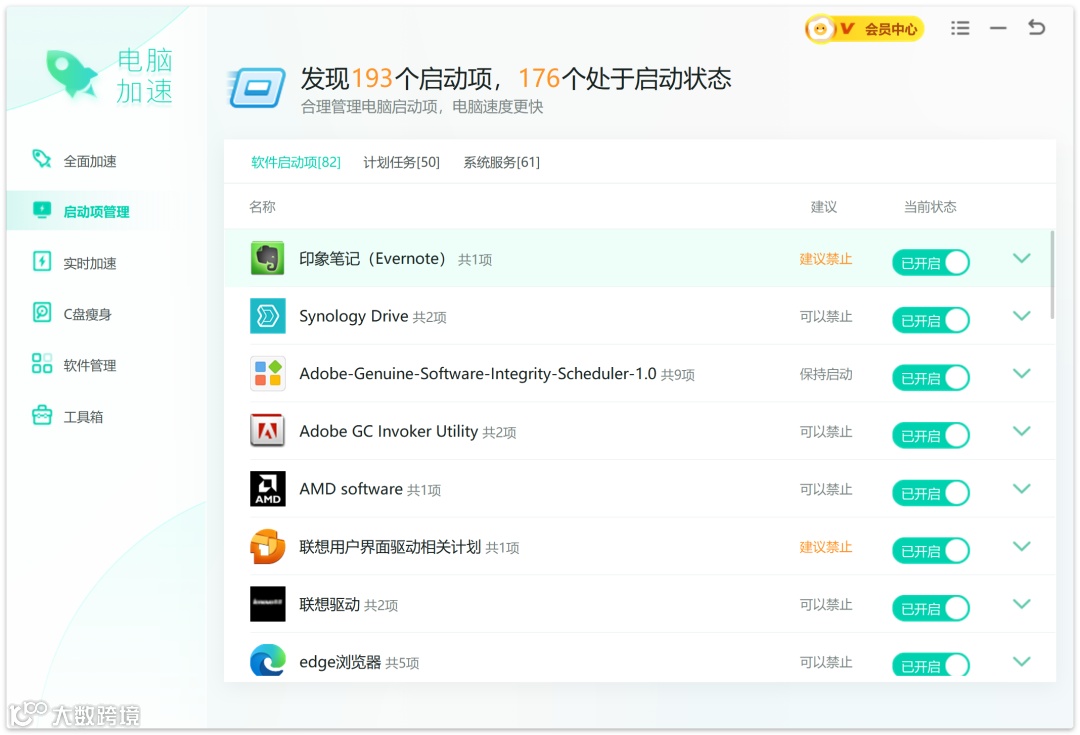The width and height of the screenshot is (1080, 735).
Task: Click the AMD software name text
Action: click(351, 489)
